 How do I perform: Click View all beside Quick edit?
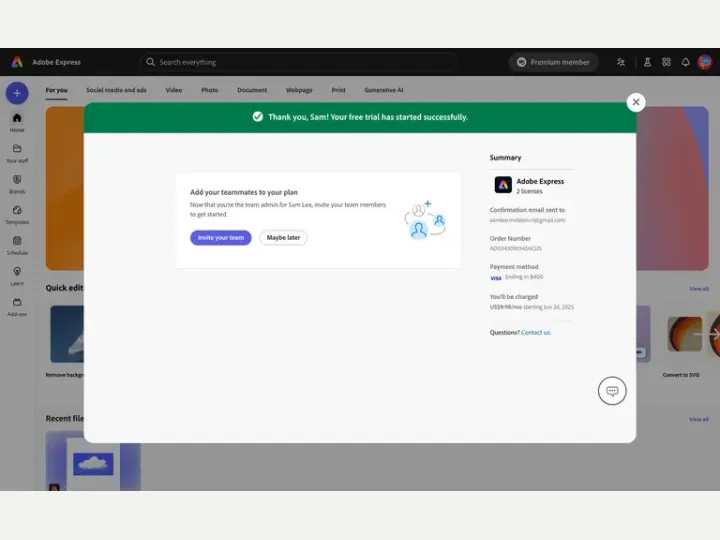click(x=698, y=289)
